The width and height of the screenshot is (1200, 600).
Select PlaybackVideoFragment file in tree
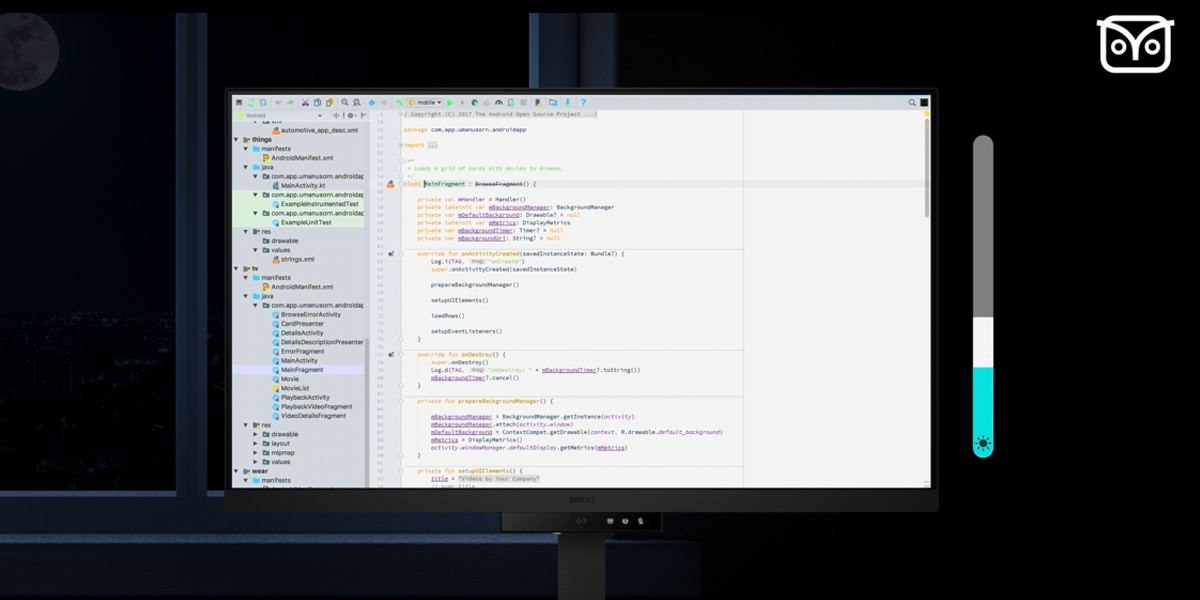pos(316,407)
